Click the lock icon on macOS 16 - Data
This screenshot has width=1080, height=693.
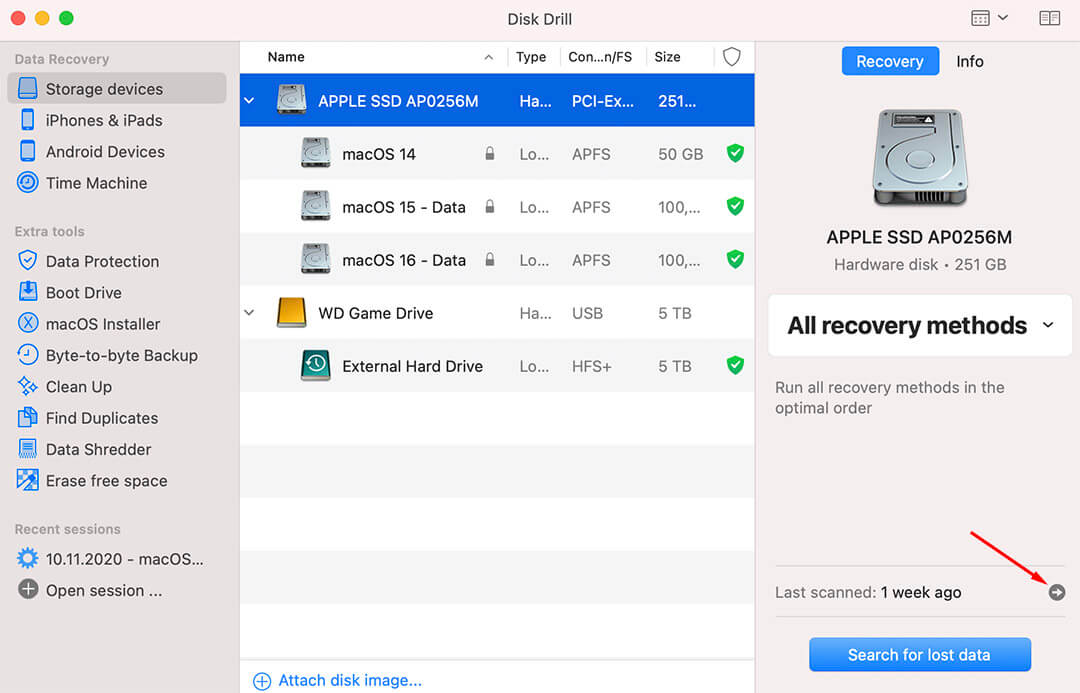(490, 259)
